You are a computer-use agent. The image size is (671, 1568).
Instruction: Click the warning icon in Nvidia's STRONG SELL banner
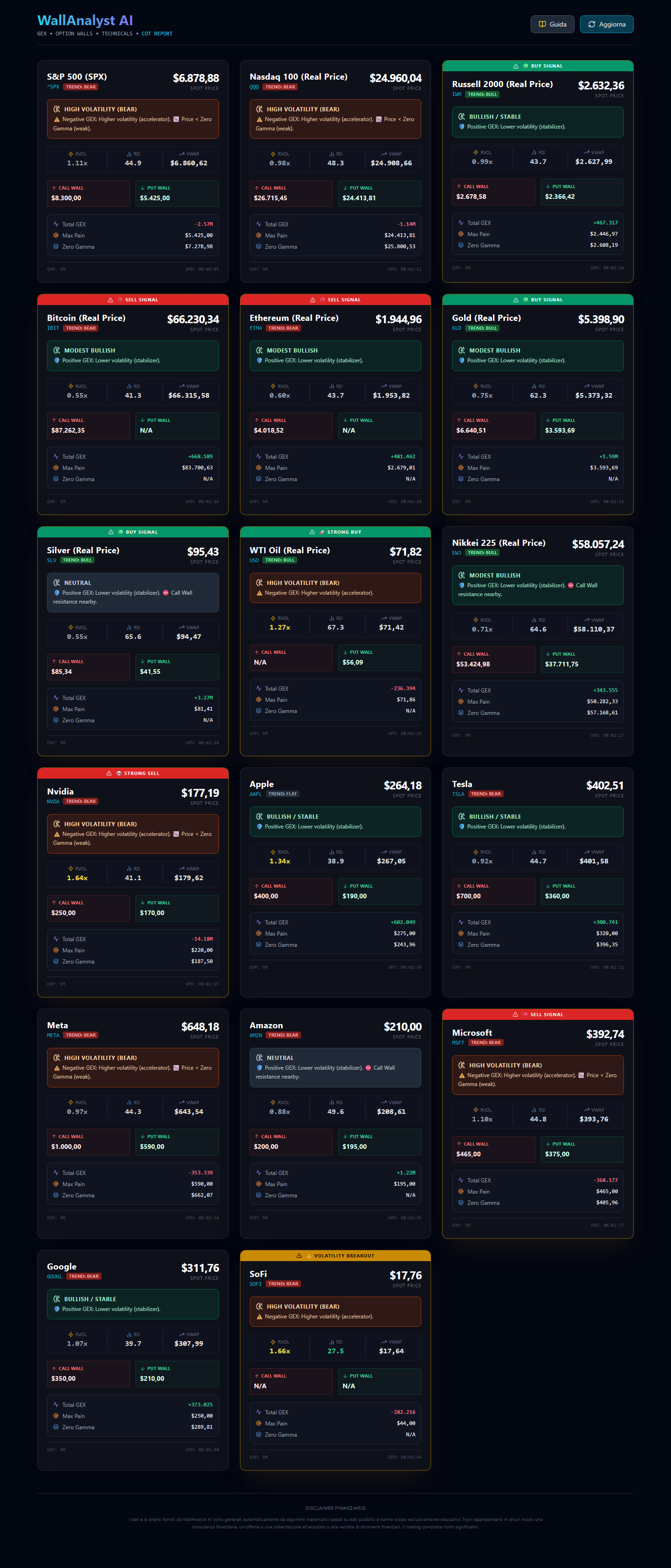tap(109, 773)
